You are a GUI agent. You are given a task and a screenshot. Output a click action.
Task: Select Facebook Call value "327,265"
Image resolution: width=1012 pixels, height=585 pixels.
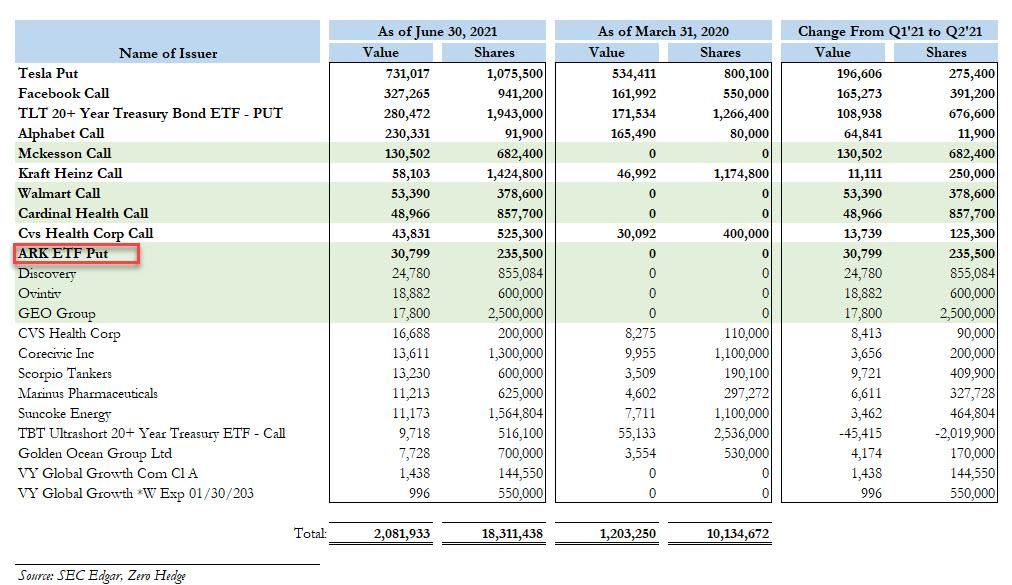(407, 94)
